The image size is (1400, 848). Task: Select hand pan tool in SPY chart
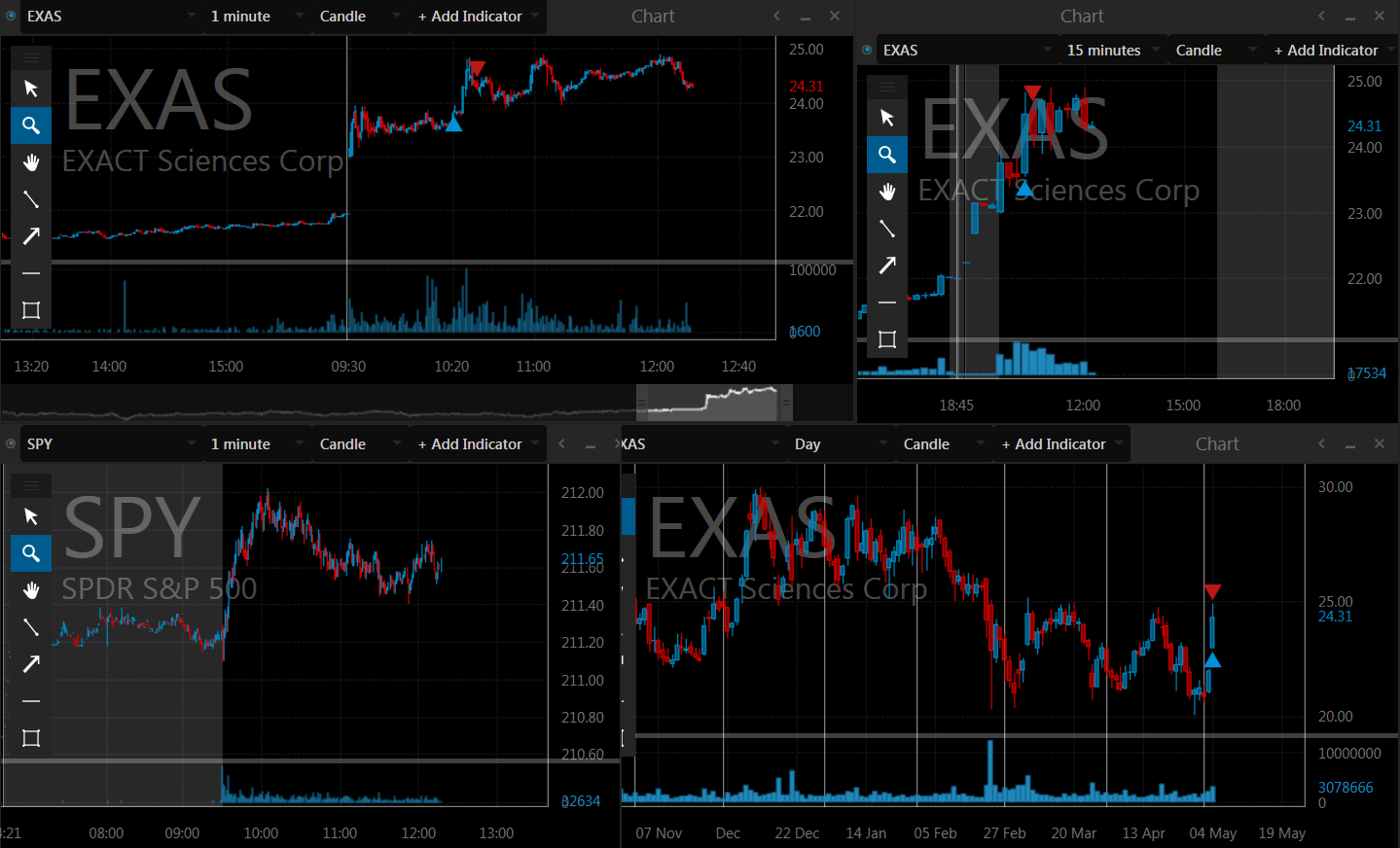[x=31, y=590]
